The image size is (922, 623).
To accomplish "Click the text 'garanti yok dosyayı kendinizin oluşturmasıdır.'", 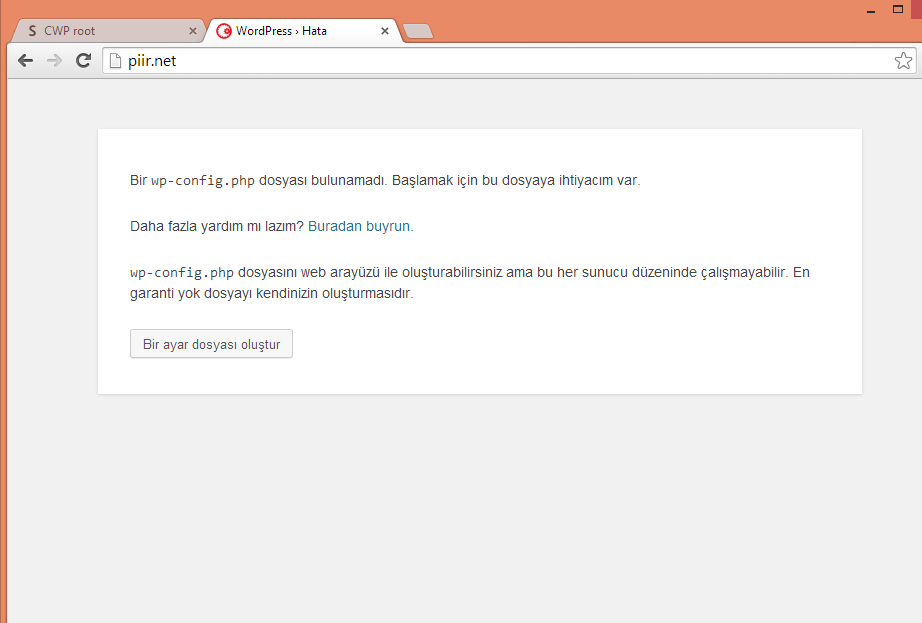I will pos(272,293).
